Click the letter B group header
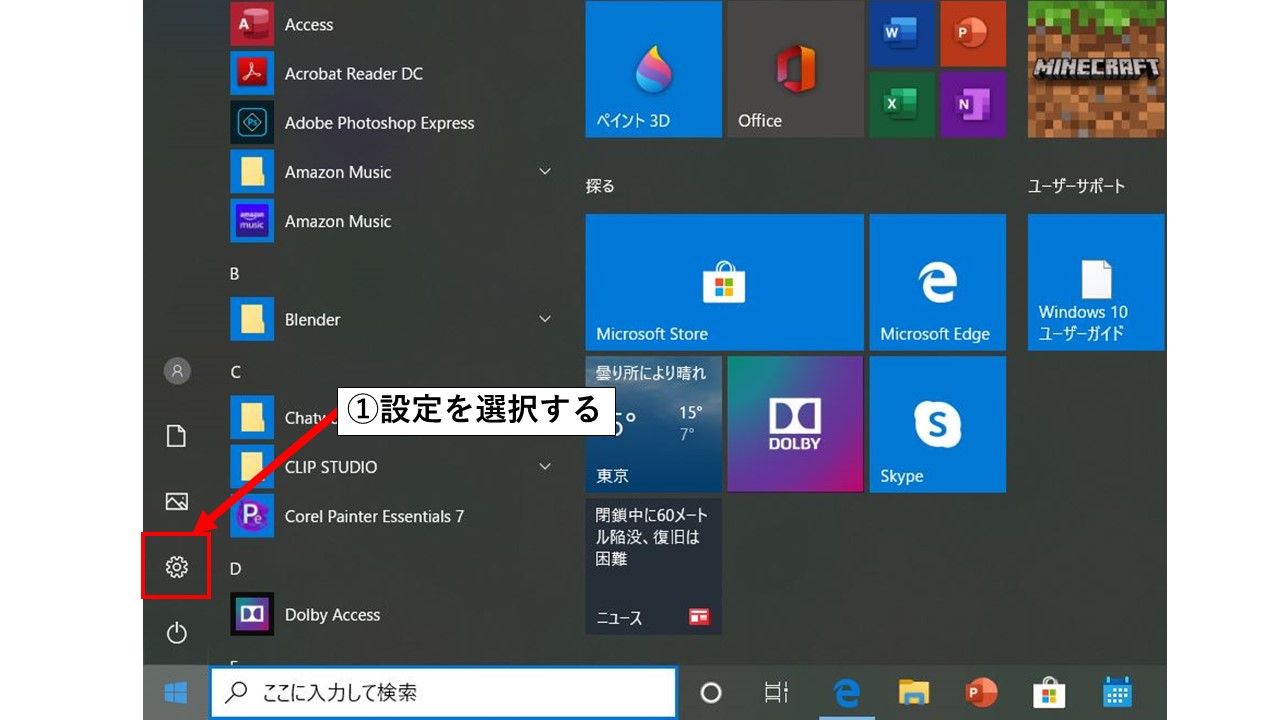Viewport: 1280px width, 720px height. pos(235,273)
